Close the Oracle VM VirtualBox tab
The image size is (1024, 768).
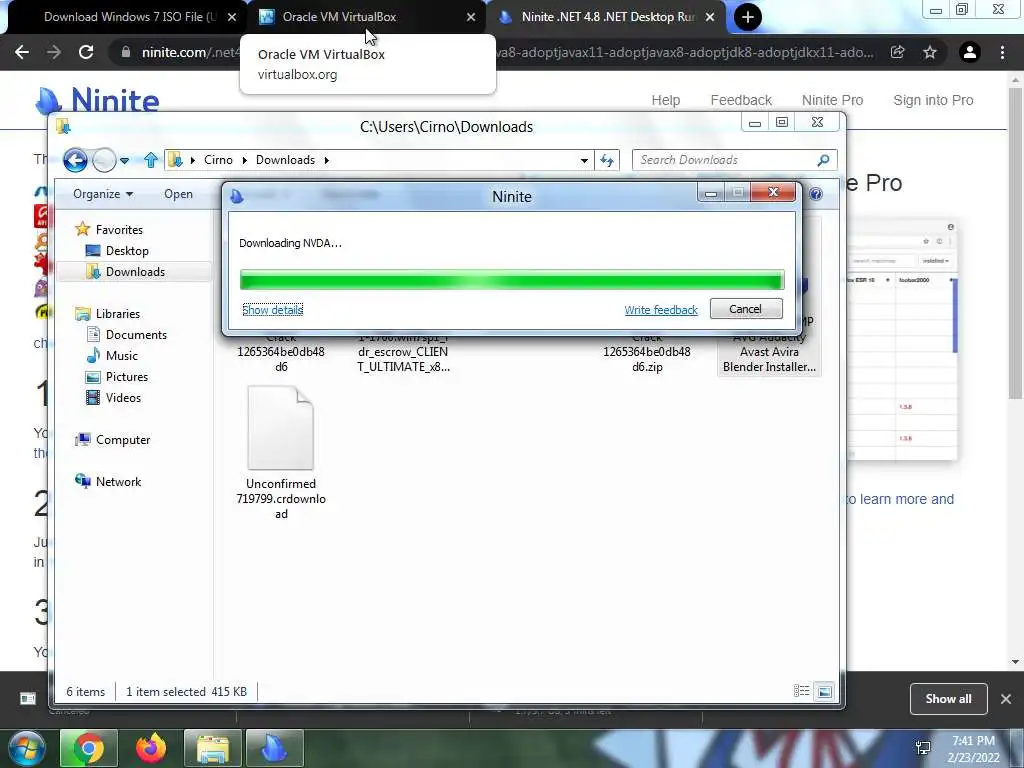coord(471,17)
